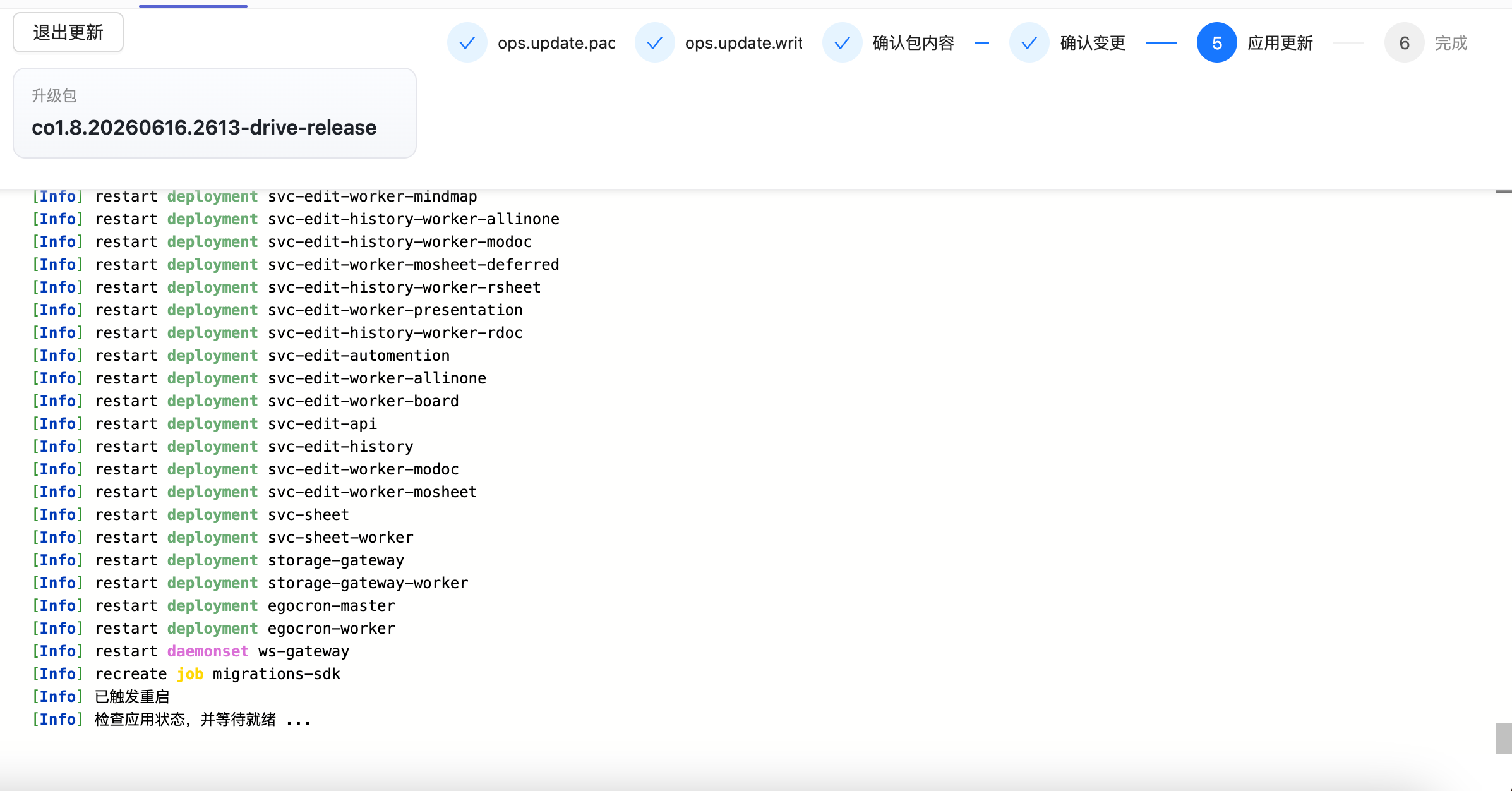Click checkmark icon for ops.update.writ step
The width and height of the screenshot is (1512, 791).
655,43
